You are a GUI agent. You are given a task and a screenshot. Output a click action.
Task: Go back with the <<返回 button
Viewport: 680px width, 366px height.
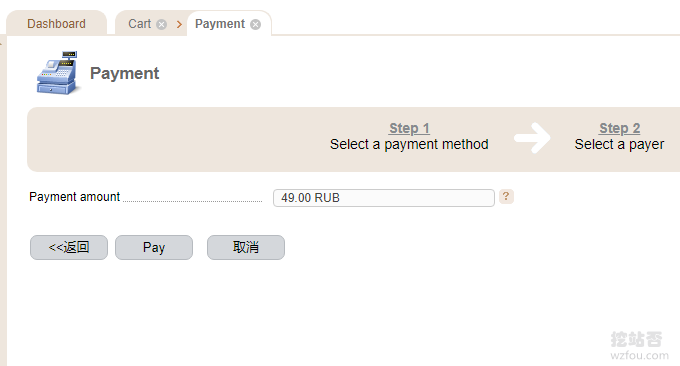pos(69,248)
